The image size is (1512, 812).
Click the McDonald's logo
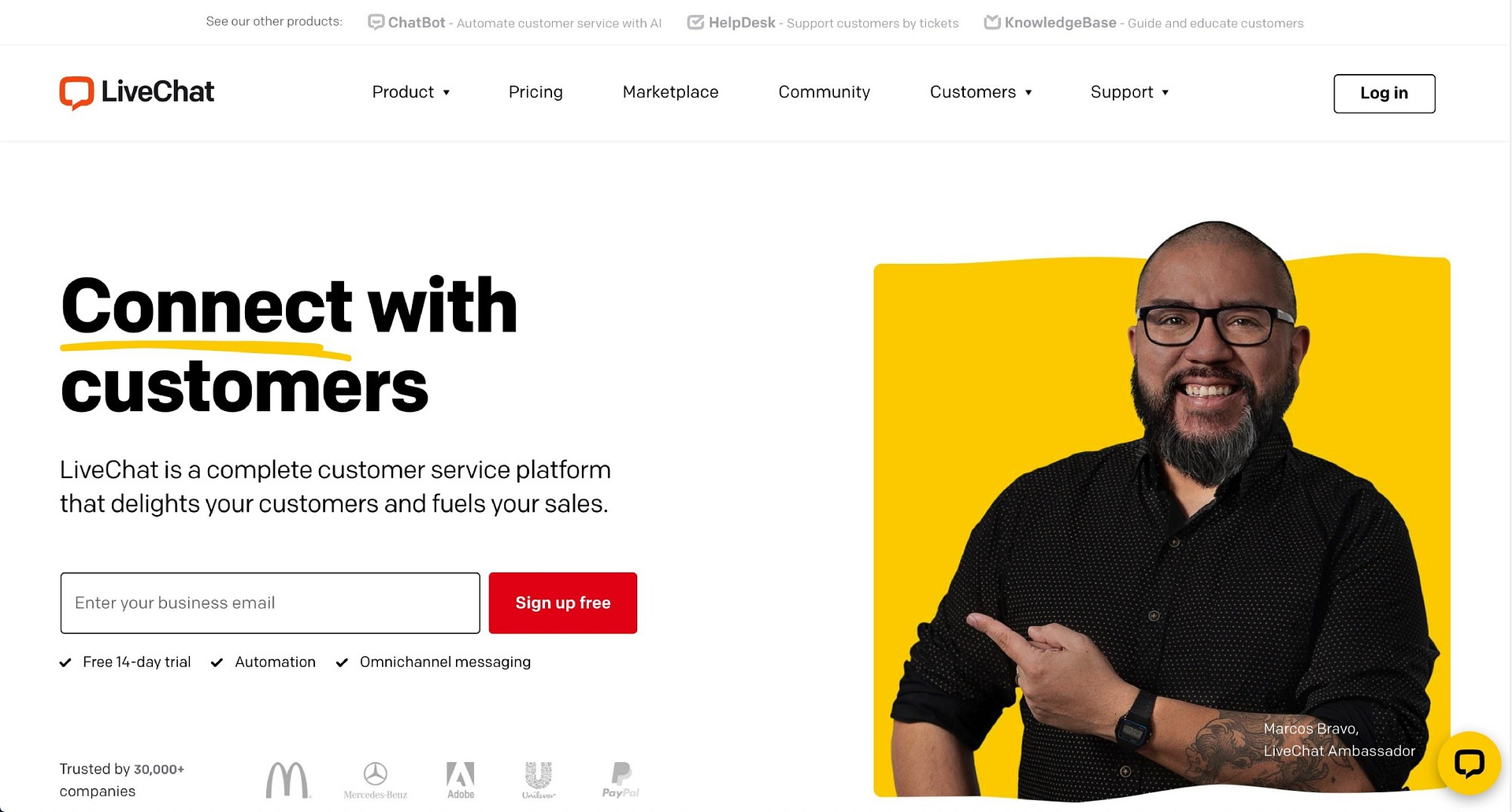tap(287, 780)
